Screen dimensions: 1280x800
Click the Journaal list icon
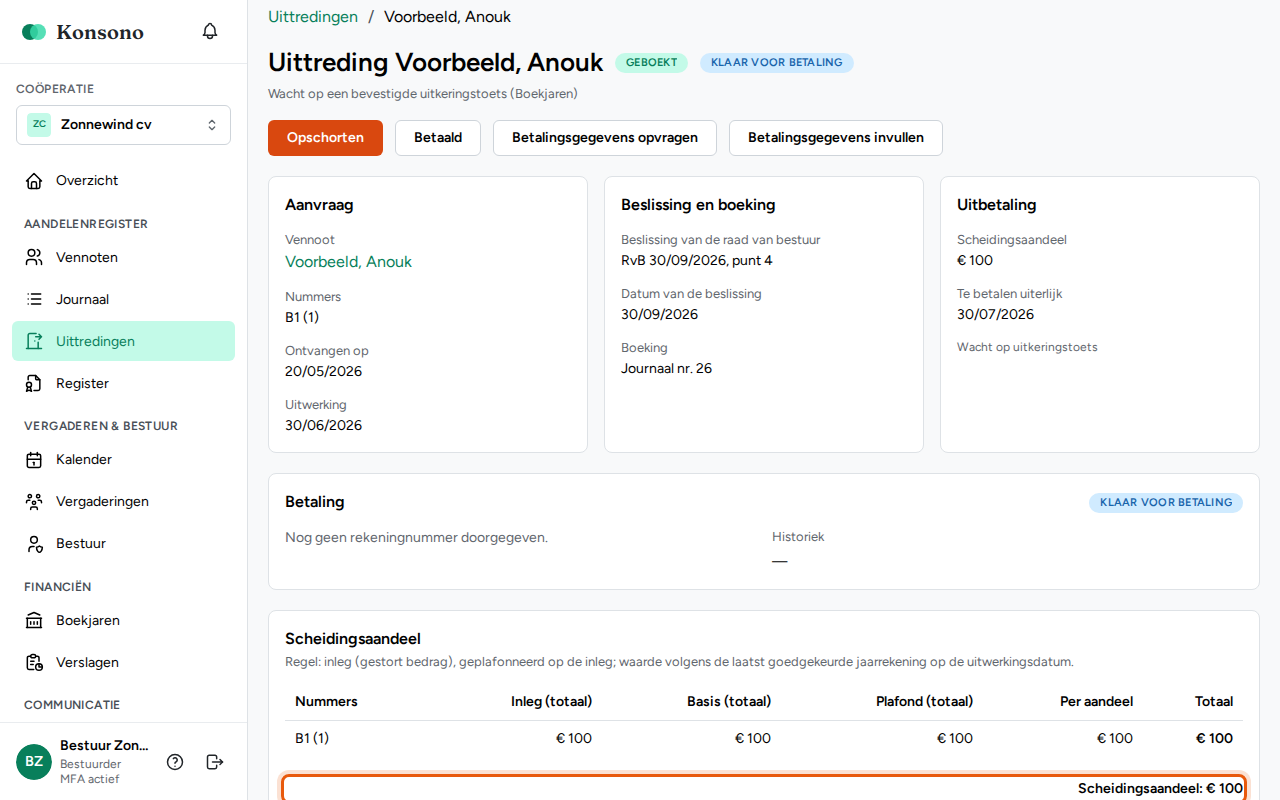34,300
